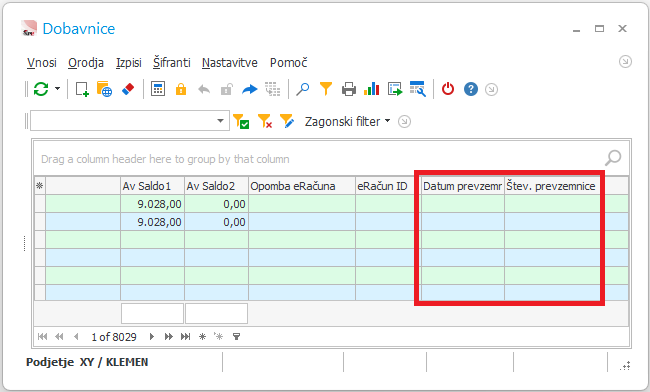Screen dimensions: 650x392
Task: Click the Av Saldo2 footer summary box
Action: (x=216, y=313)
